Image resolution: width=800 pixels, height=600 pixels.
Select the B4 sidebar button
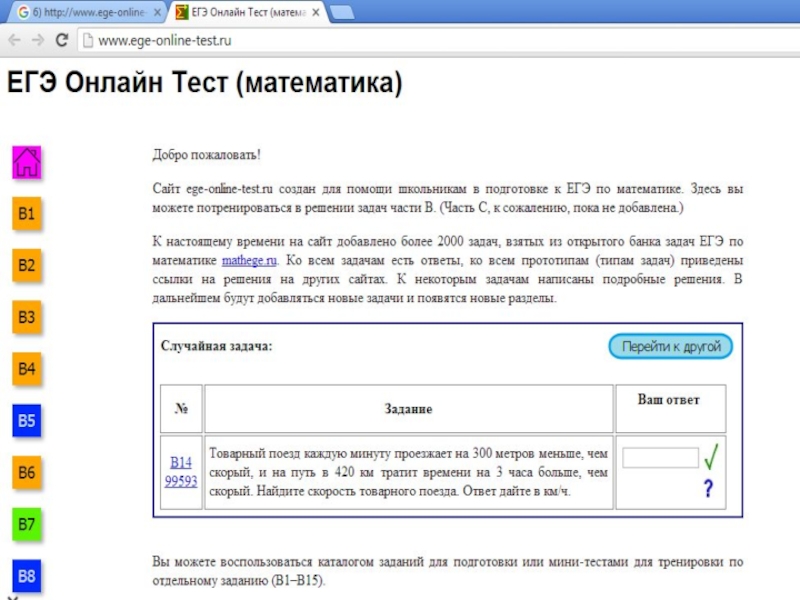click(27, 370)
